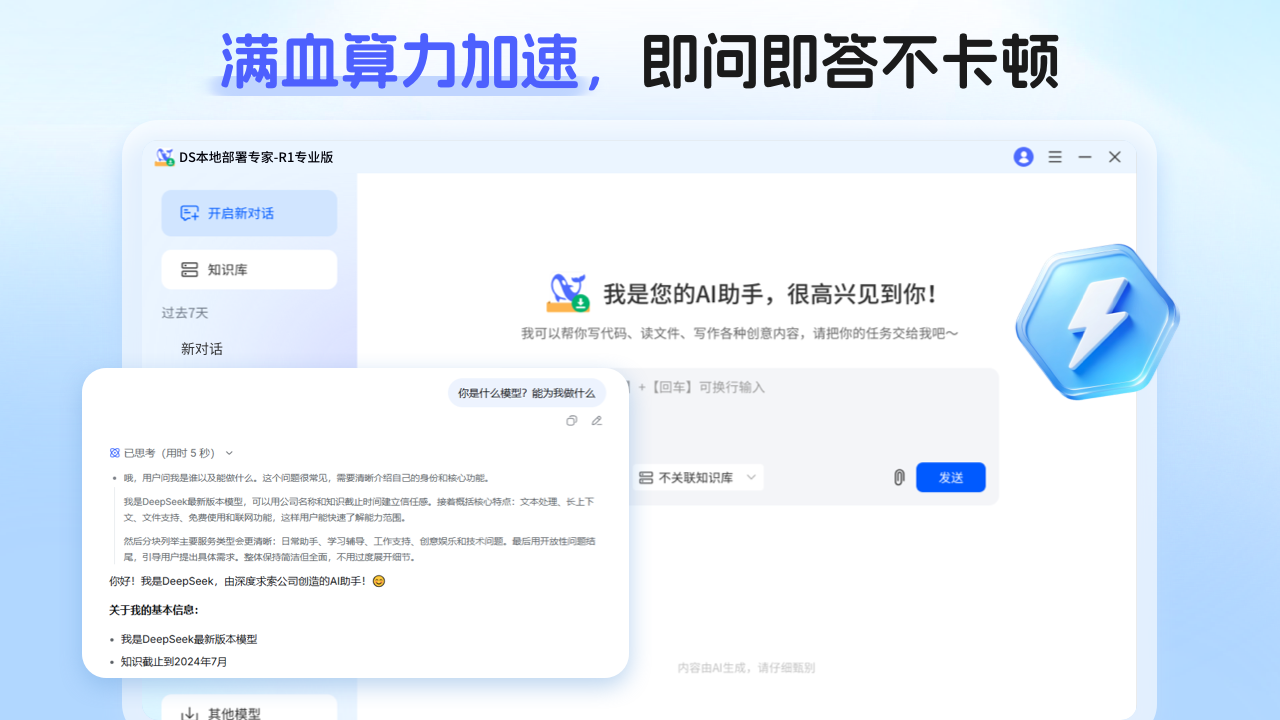1280x720 pixels.
Task: Open the hamburger menu icon at top right
Action: pos(1054,157)
